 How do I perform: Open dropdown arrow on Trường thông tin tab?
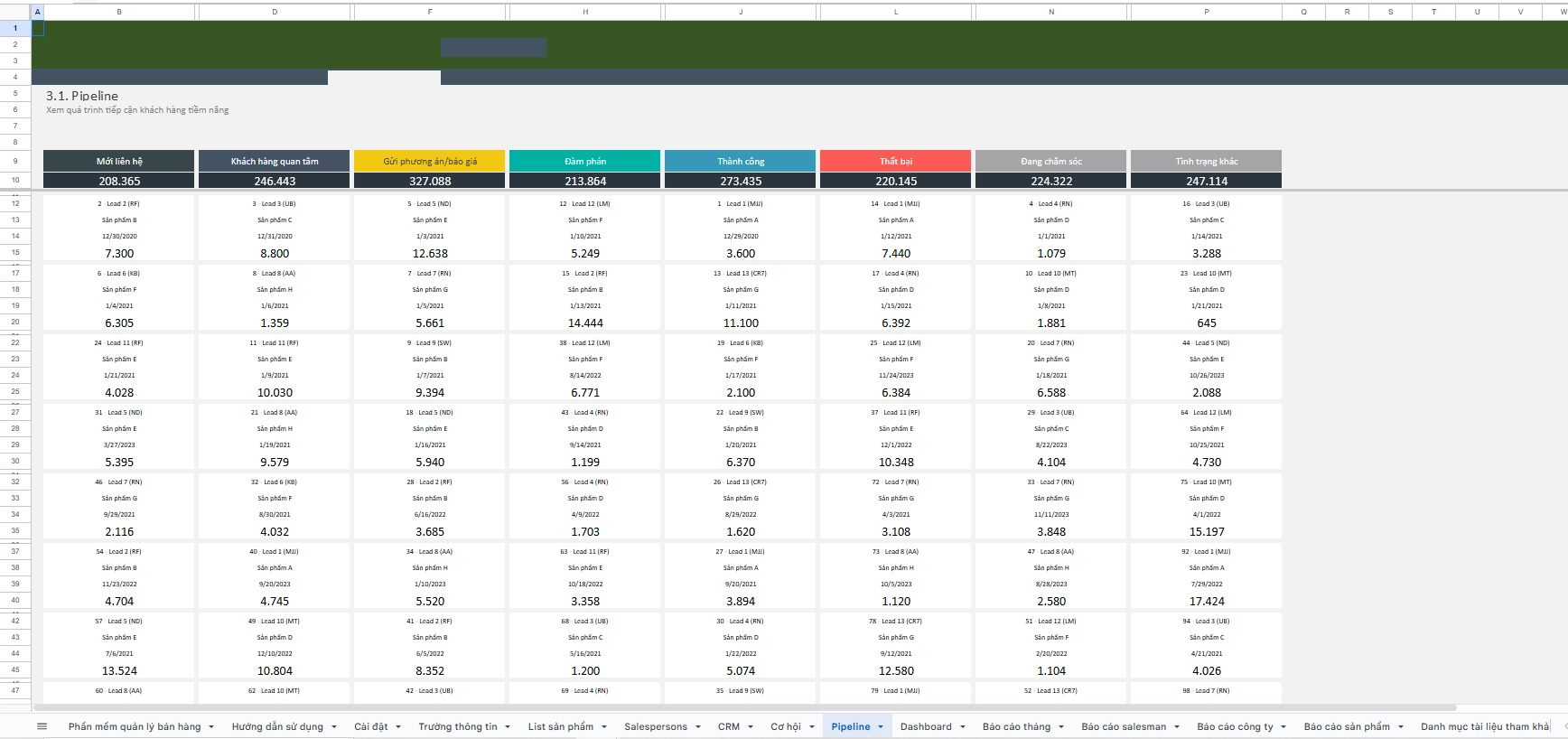point(508,726)
